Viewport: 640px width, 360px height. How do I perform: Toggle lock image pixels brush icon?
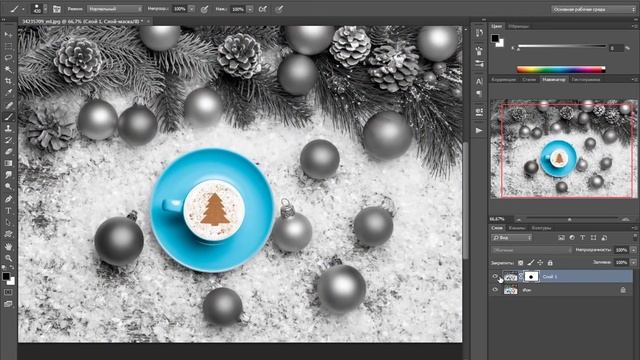(x=531, y=263)
